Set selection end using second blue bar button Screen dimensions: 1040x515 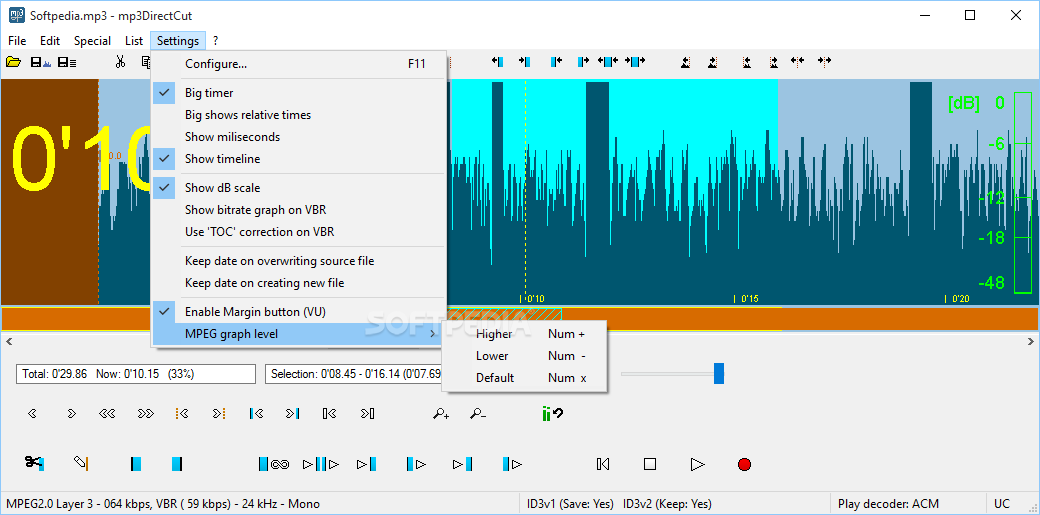[176, 464]
